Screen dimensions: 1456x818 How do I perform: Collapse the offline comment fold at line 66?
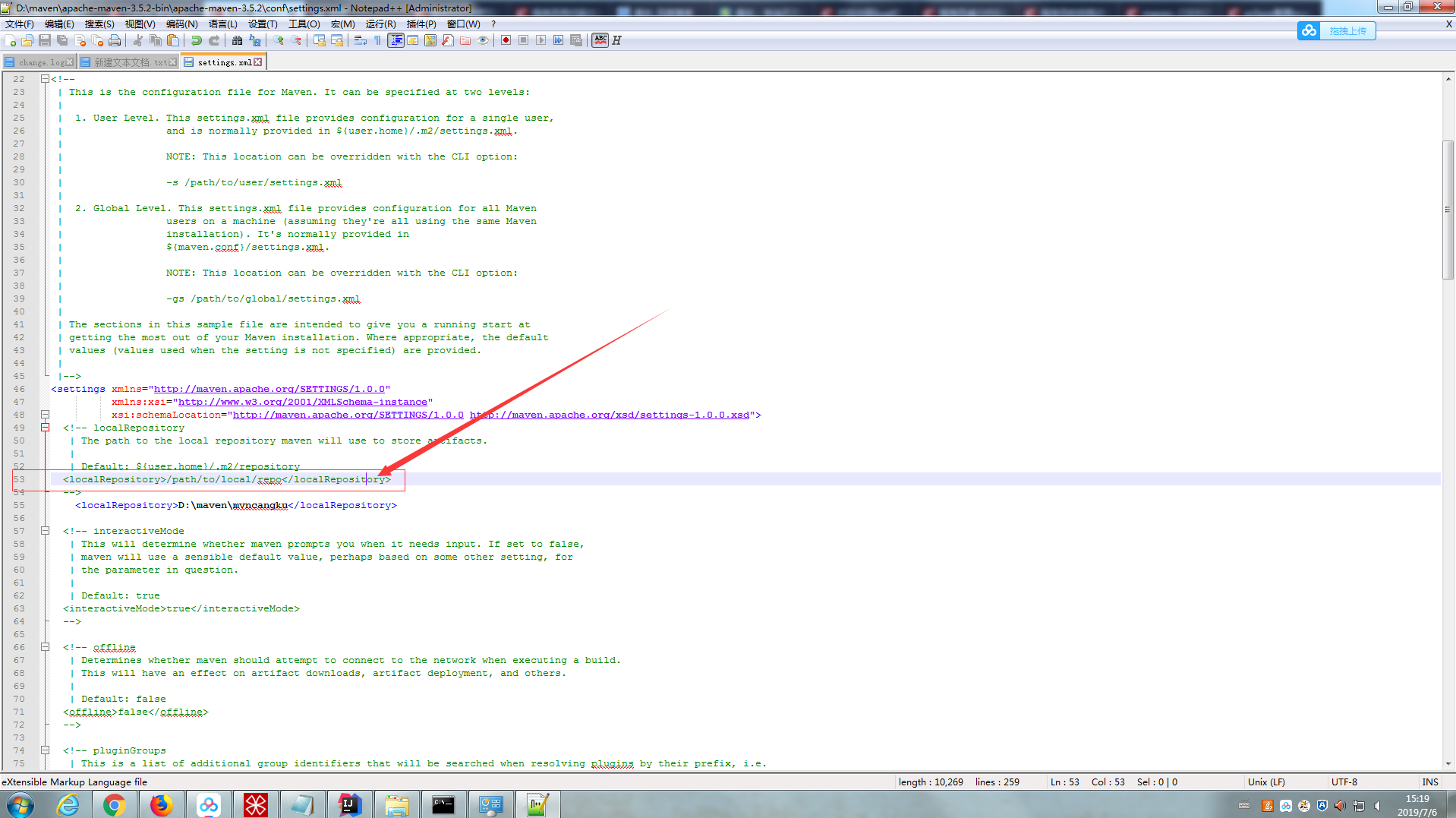click(45, 647)
